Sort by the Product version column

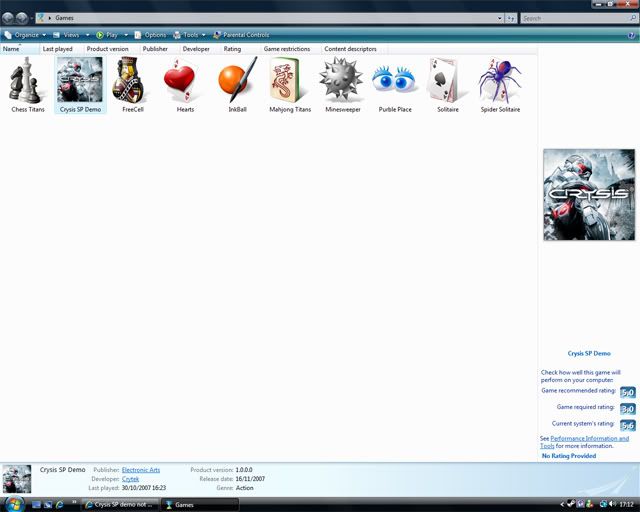pyautogui.click(x=111, y=49)
